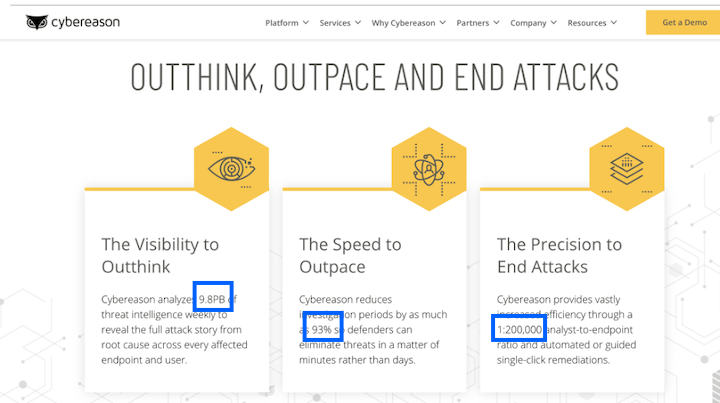Click the Outthink, Outpace and End Attacks heading
Screen dimensions: 720x403
(x=375, y=77)
